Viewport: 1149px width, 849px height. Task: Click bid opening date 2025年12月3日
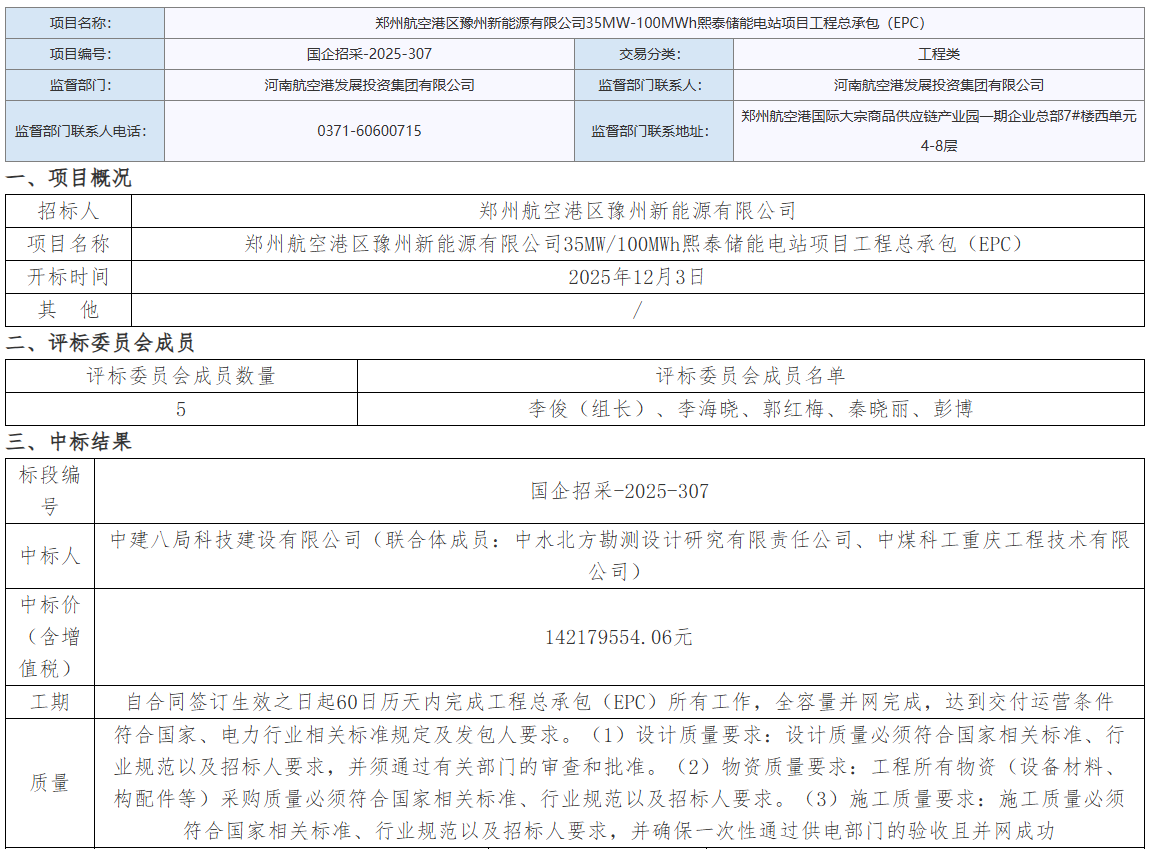(x=637, y=277)
